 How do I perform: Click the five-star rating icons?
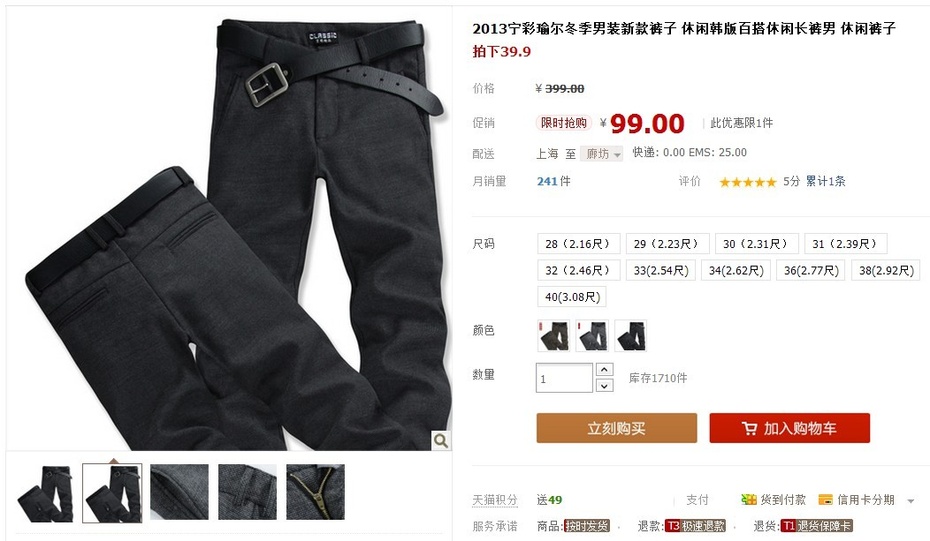747,182
